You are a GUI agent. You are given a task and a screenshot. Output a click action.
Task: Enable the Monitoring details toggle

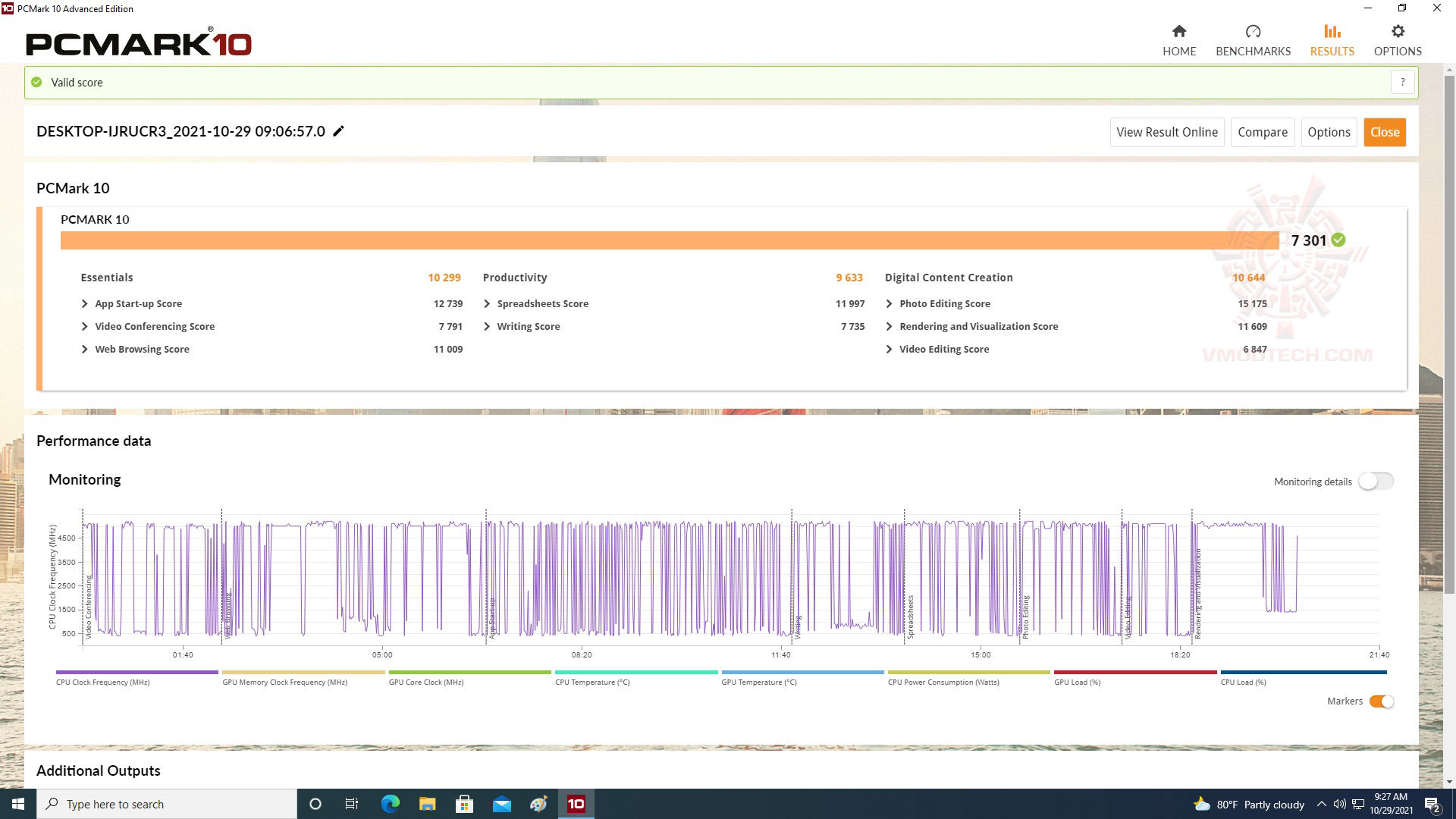1376,482
